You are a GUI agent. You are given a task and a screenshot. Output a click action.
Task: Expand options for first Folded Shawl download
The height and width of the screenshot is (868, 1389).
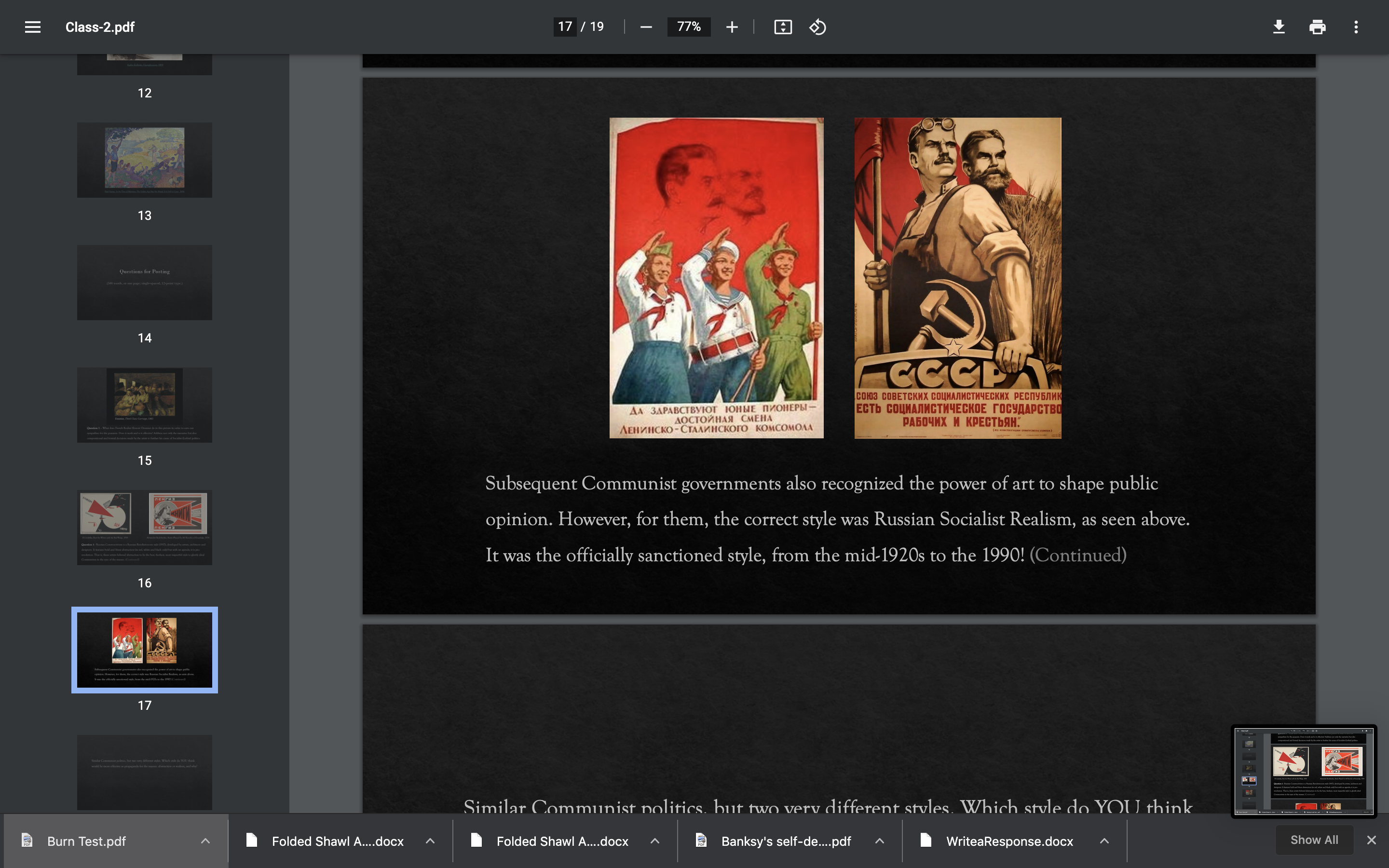[430, 841]
